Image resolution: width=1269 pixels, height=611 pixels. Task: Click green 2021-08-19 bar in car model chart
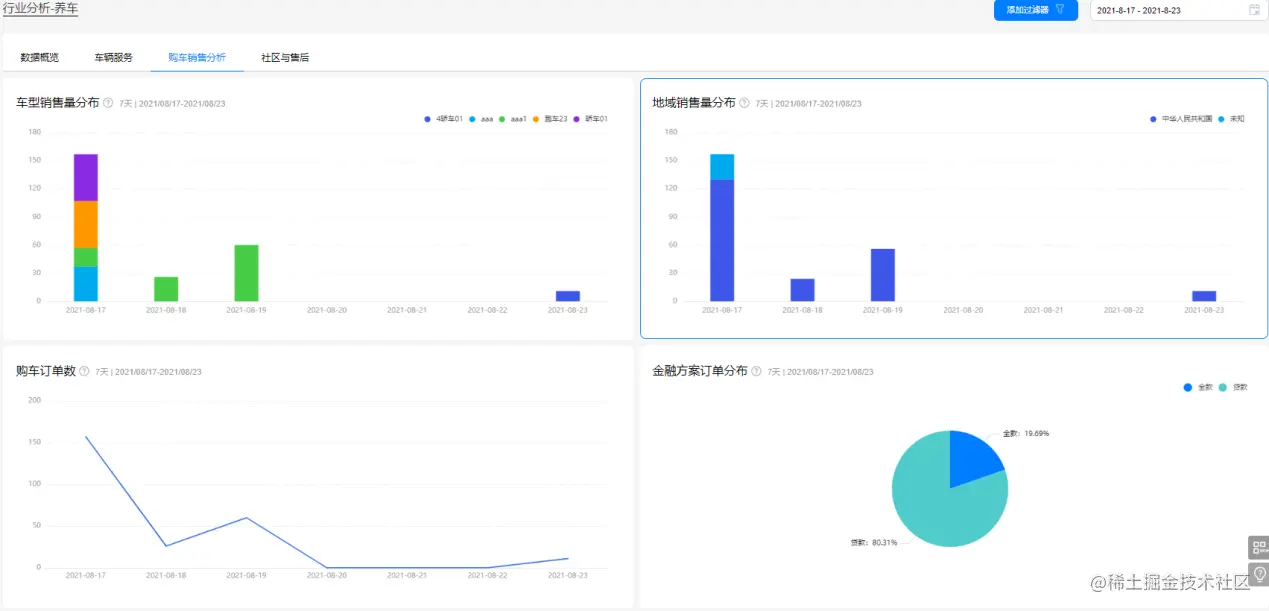(246, 273)
